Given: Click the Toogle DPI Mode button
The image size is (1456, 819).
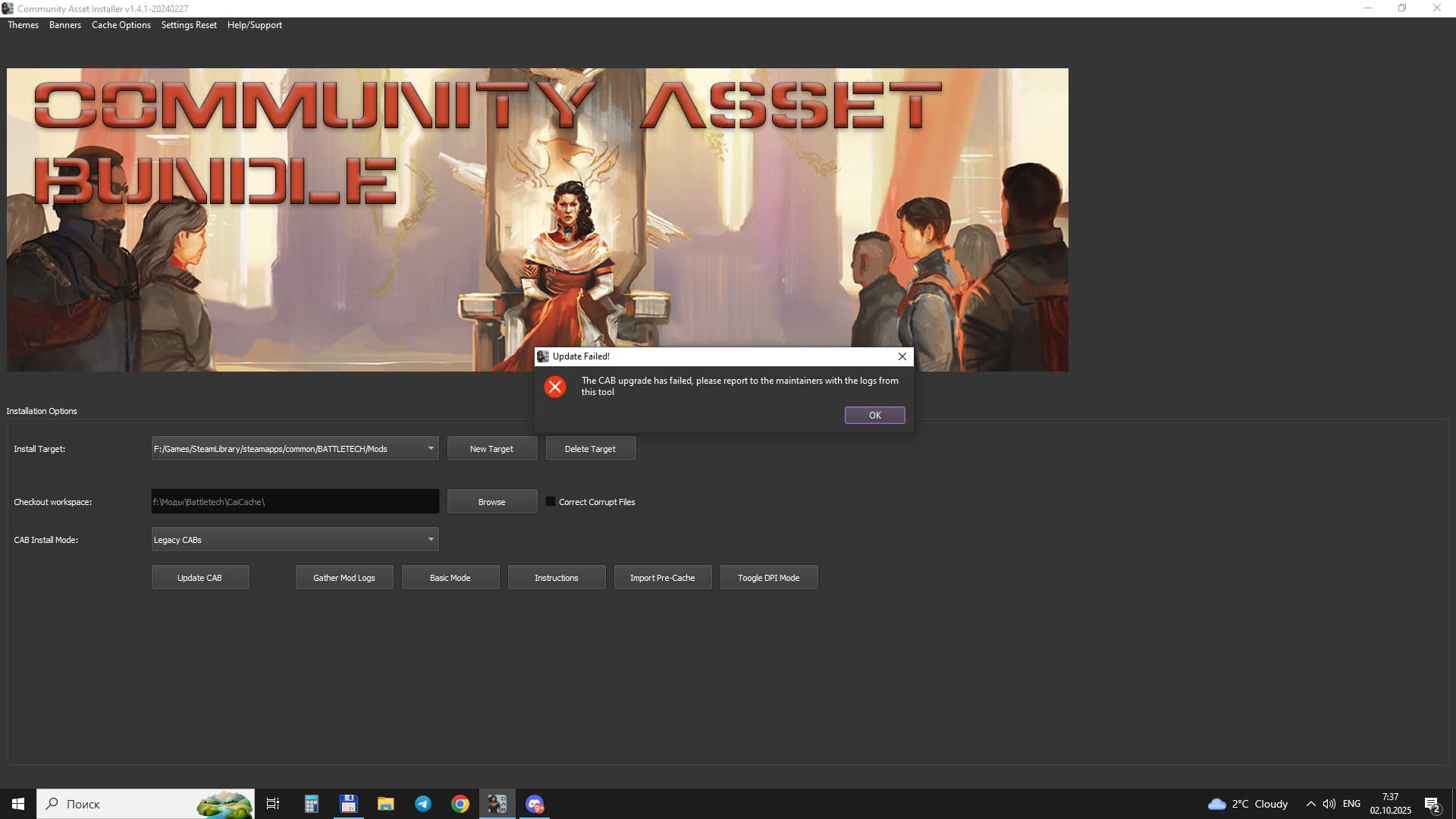Looking at the screenshot, I should pyautogui.click(x=768, y=577).
